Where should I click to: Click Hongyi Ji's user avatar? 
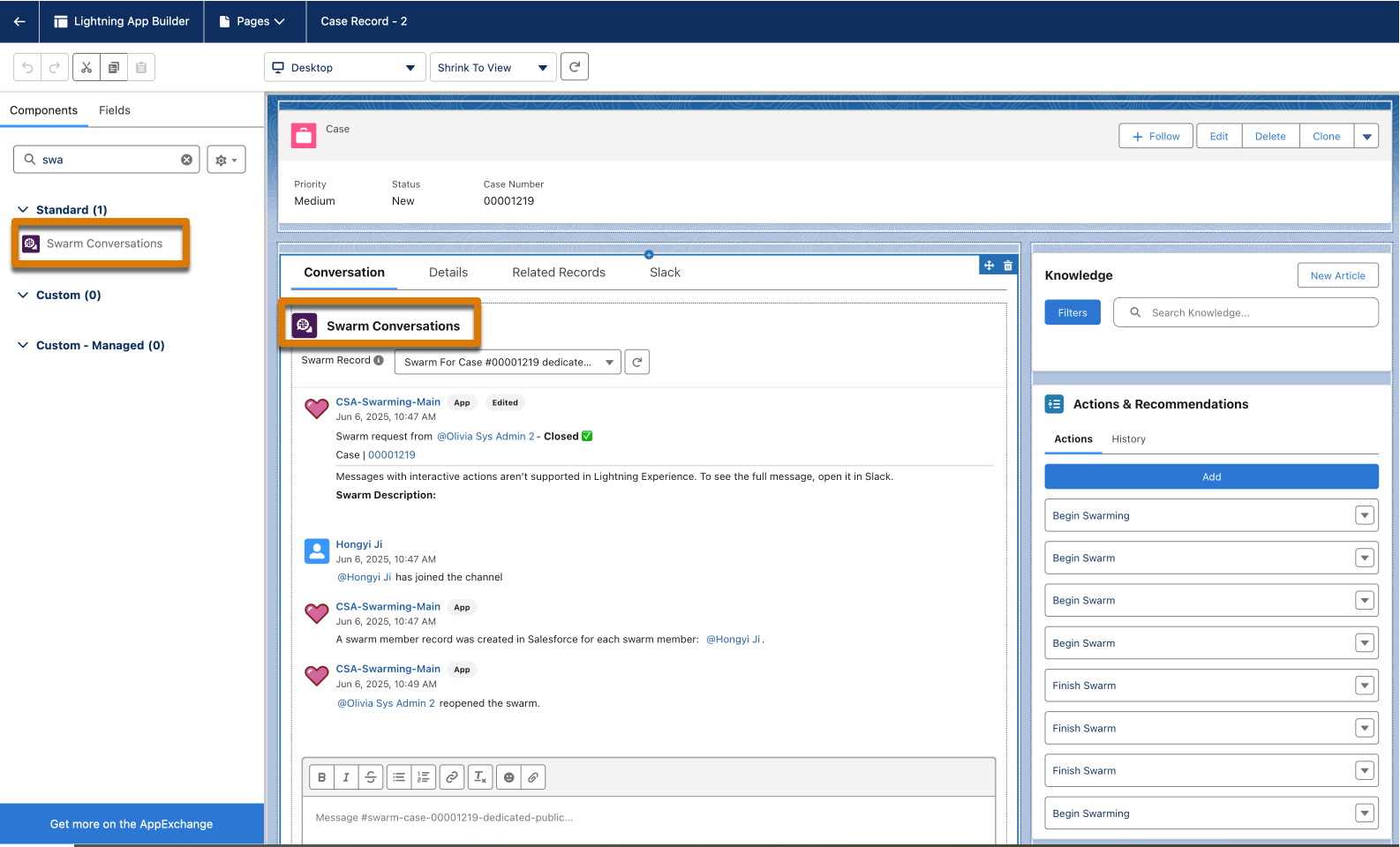pos(317,551)
